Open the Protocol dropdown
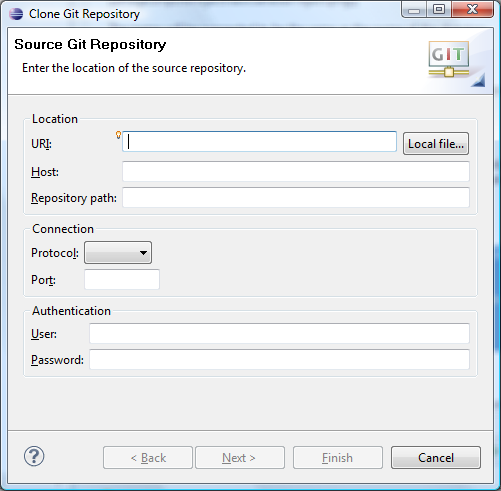This screenshot has width=501, height=491. (118, 253)
